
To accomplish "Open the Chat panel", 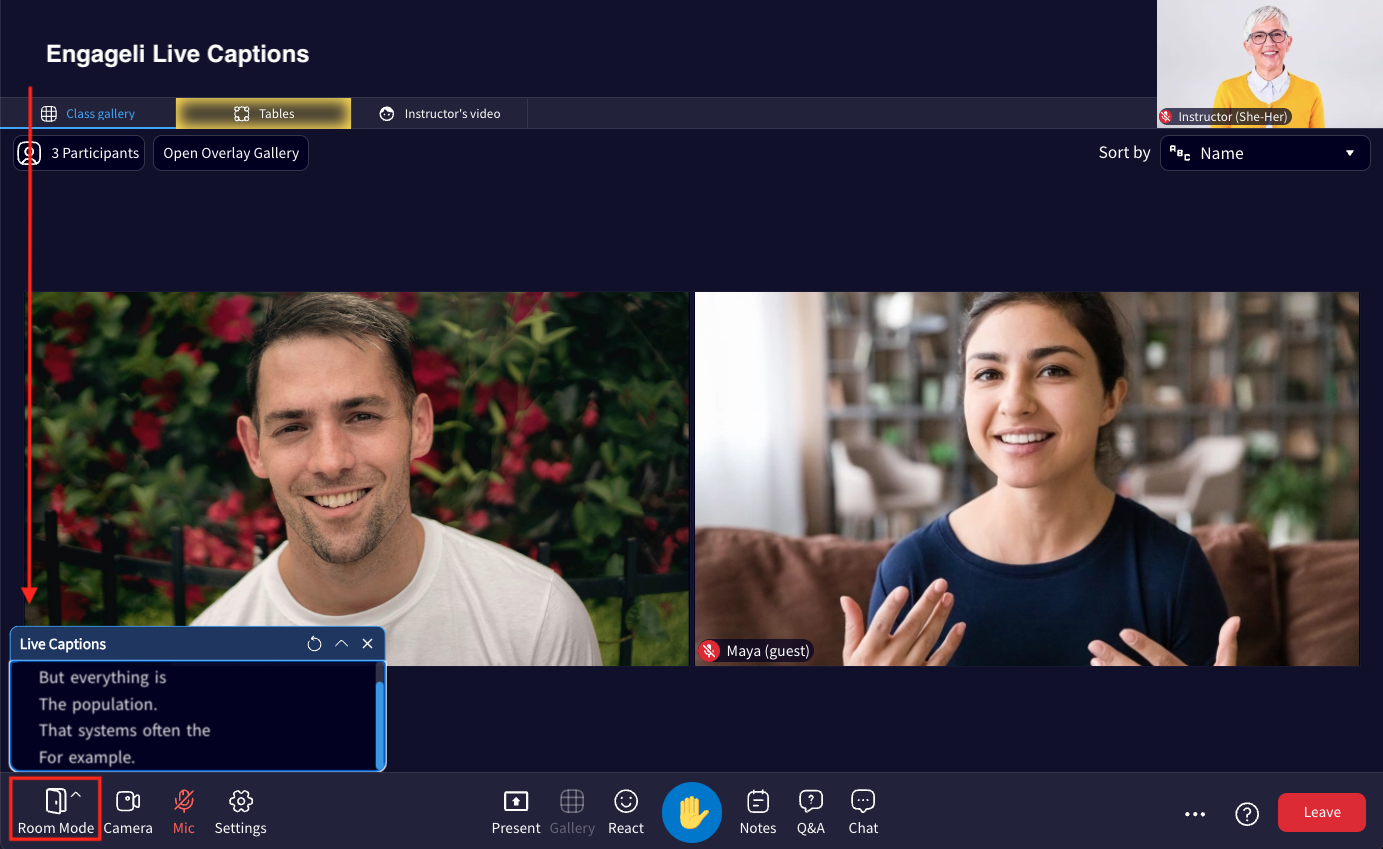I will [x=863, y=811].
